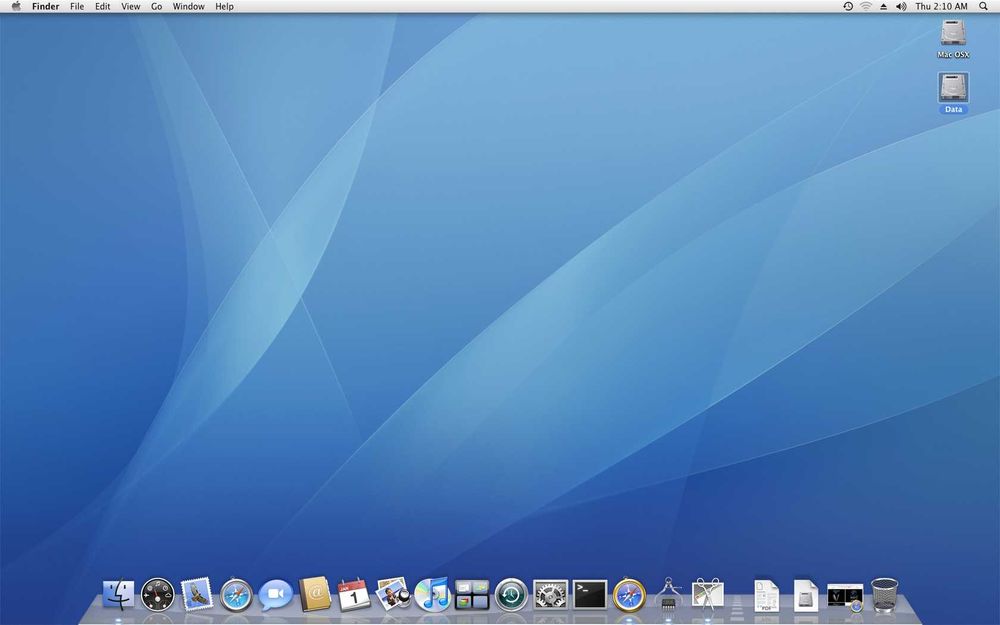Image resolution: width=1000 pixels, height=625 pixels.
Task: Open System Preferences gear icon
Action: [x=550, y=594]
